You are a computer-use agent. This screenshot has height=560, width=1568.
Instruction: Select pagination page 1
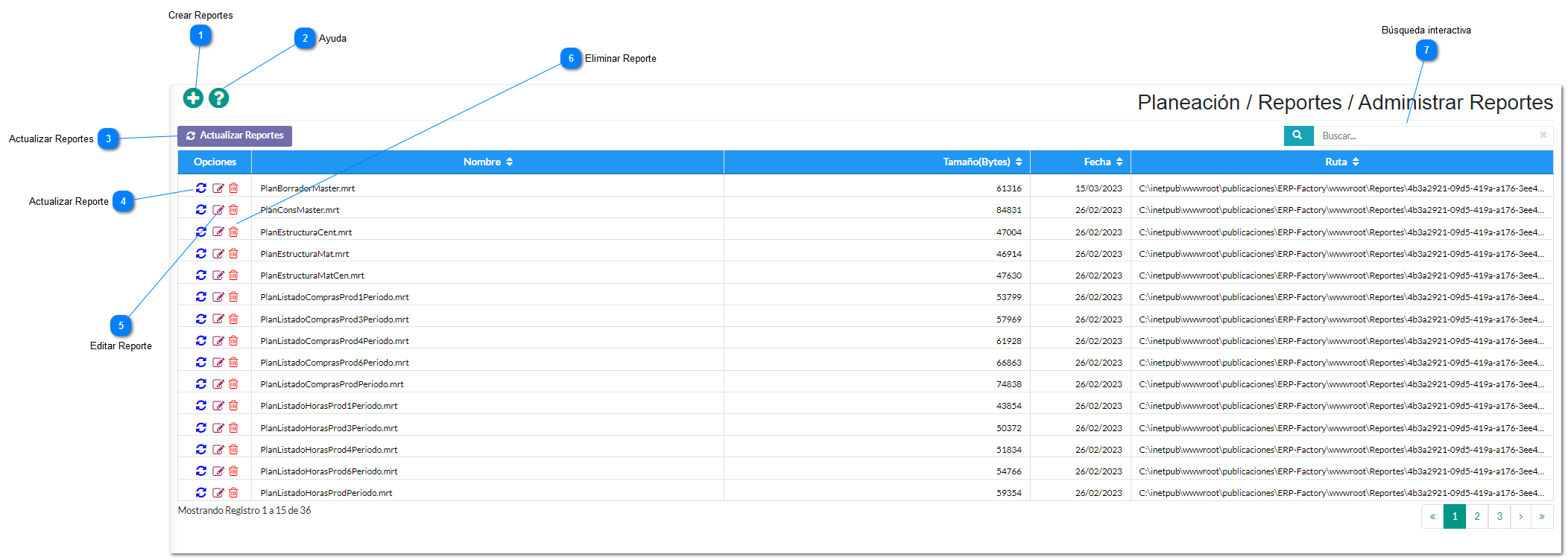(x=1455, y=516)
